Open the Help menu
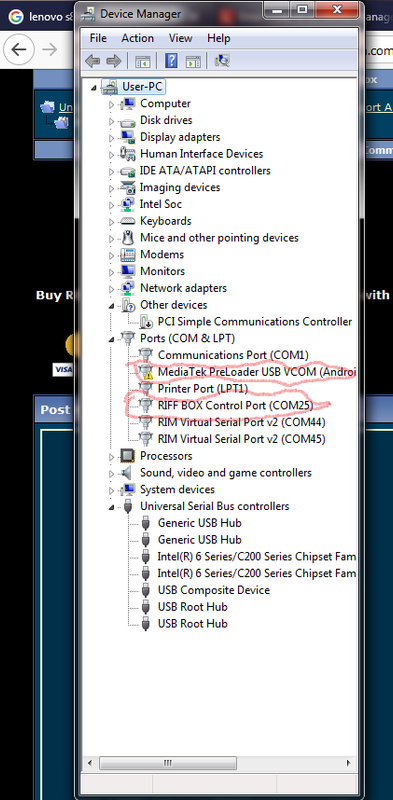 [218, 38]
